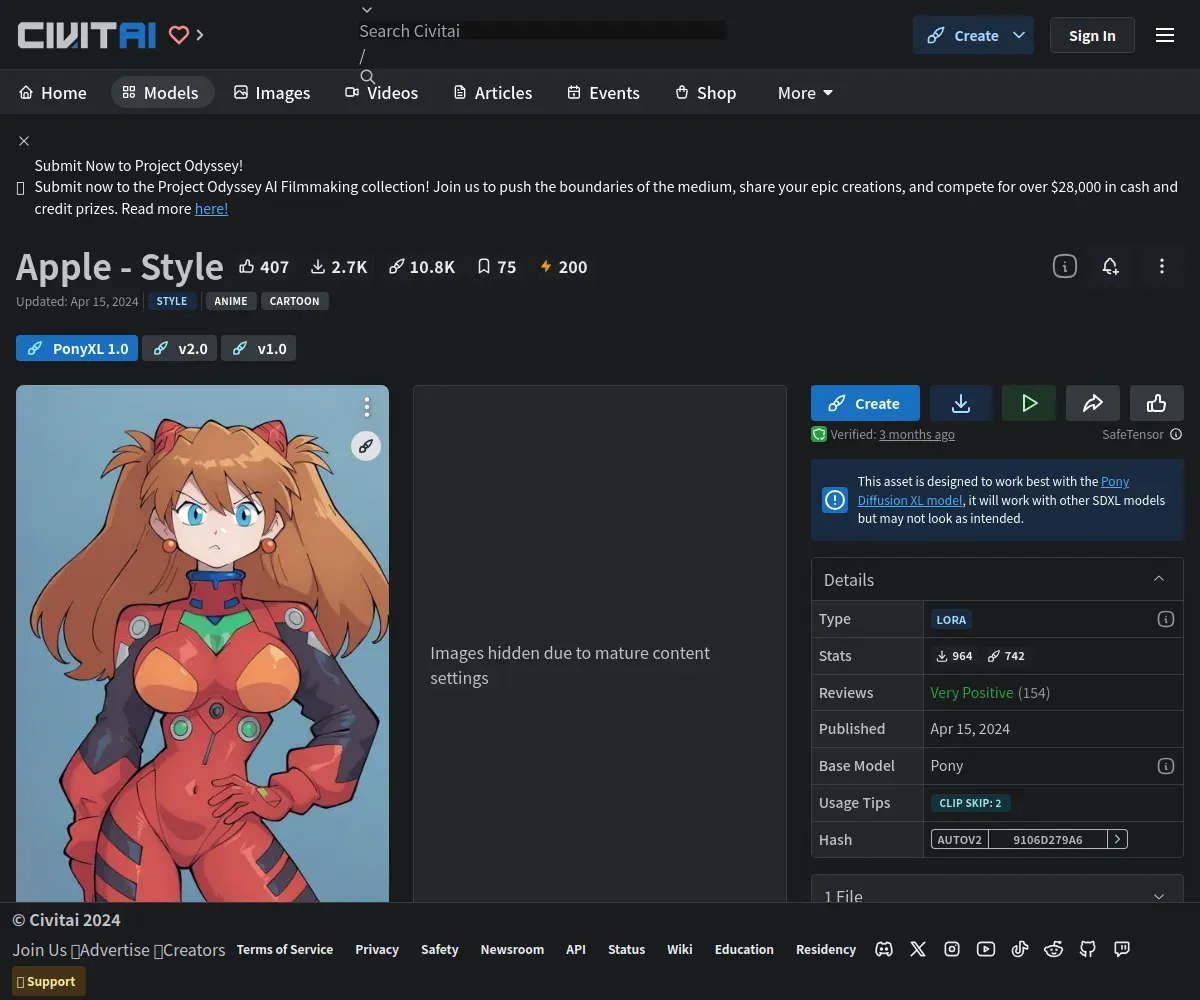Open the GitHub footer icon
Screen dimensions: 1200x1000
tap(1088, 949)
